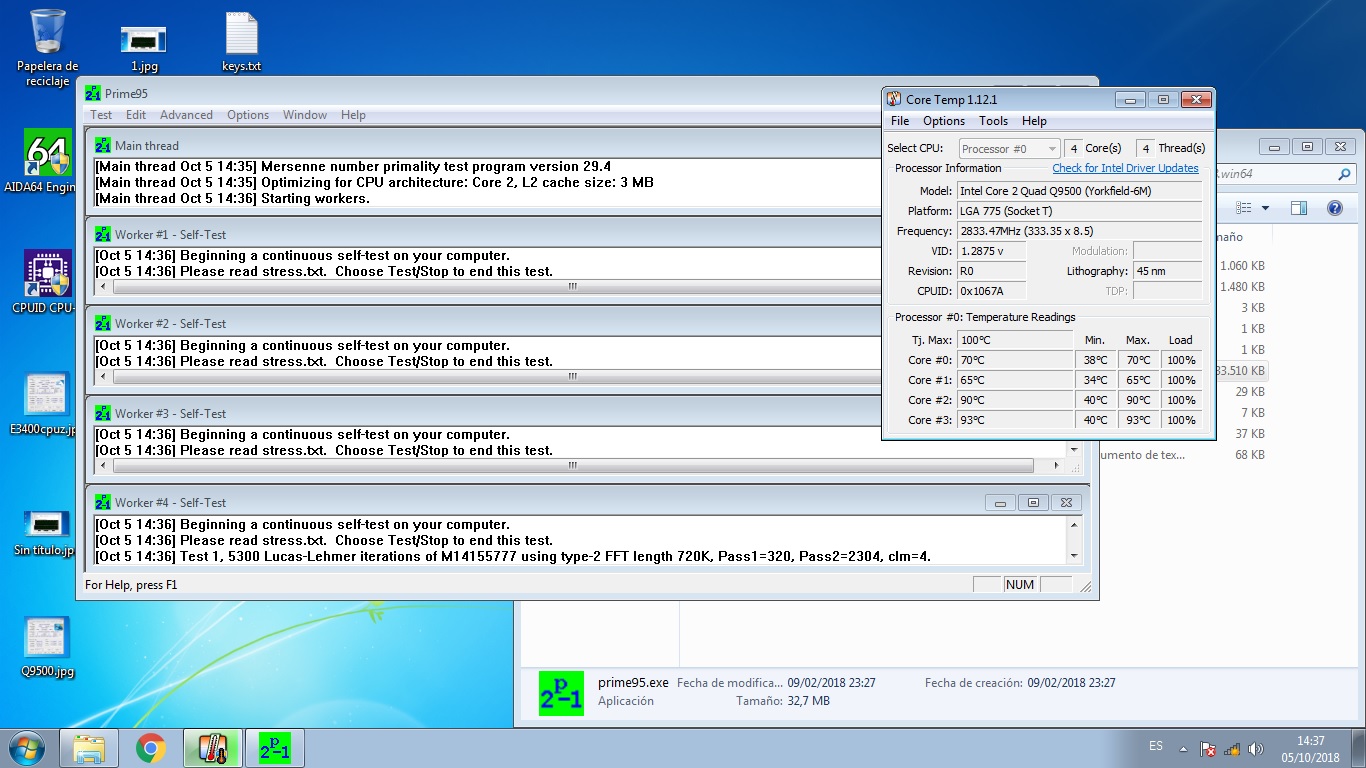1366x768 pixels.
Task: Click the Tj. Max value 100°C
Action: (x=1014, y=340)
